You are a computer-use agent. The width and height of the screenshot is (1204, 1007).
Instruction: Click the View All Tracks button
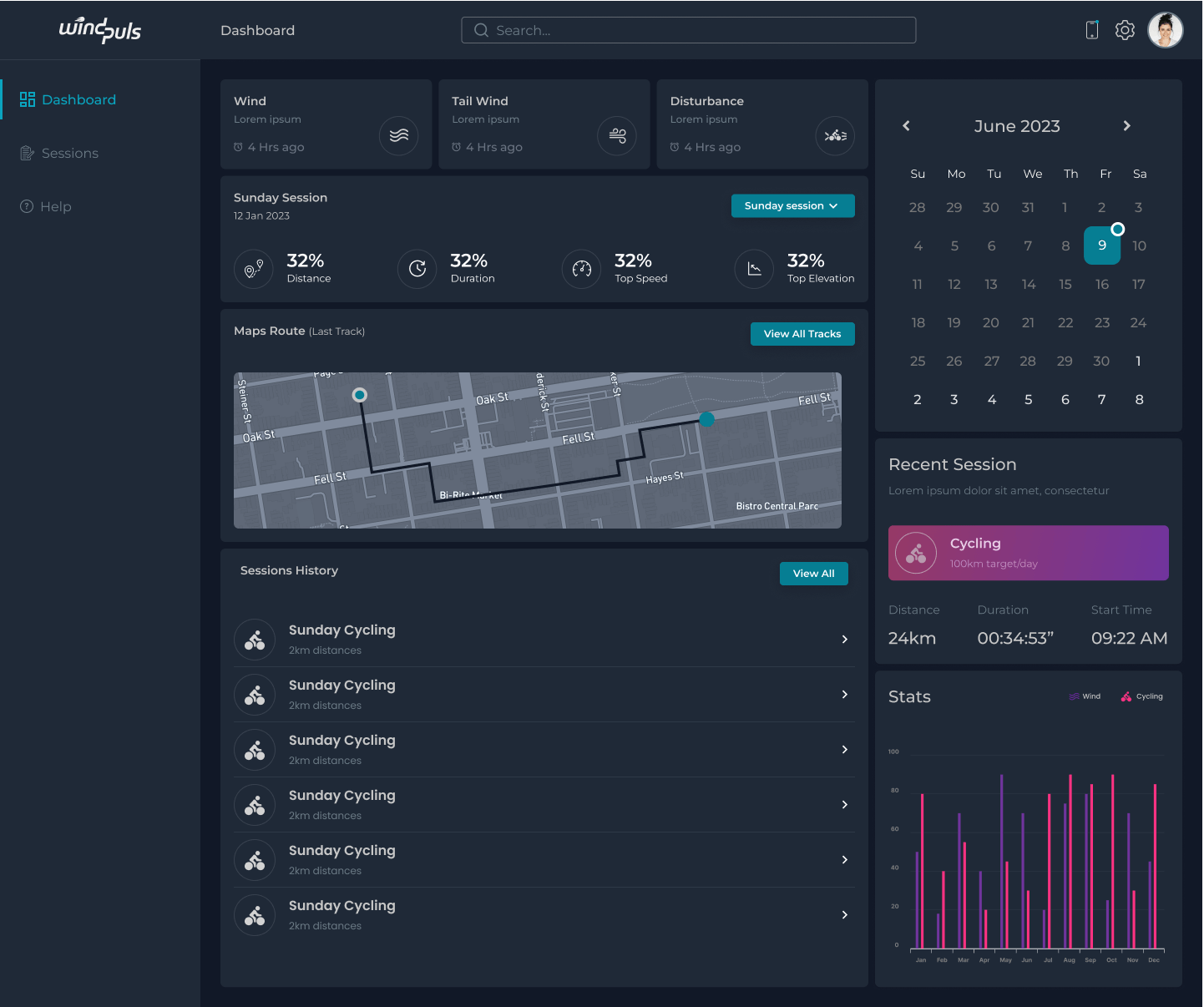802,334
